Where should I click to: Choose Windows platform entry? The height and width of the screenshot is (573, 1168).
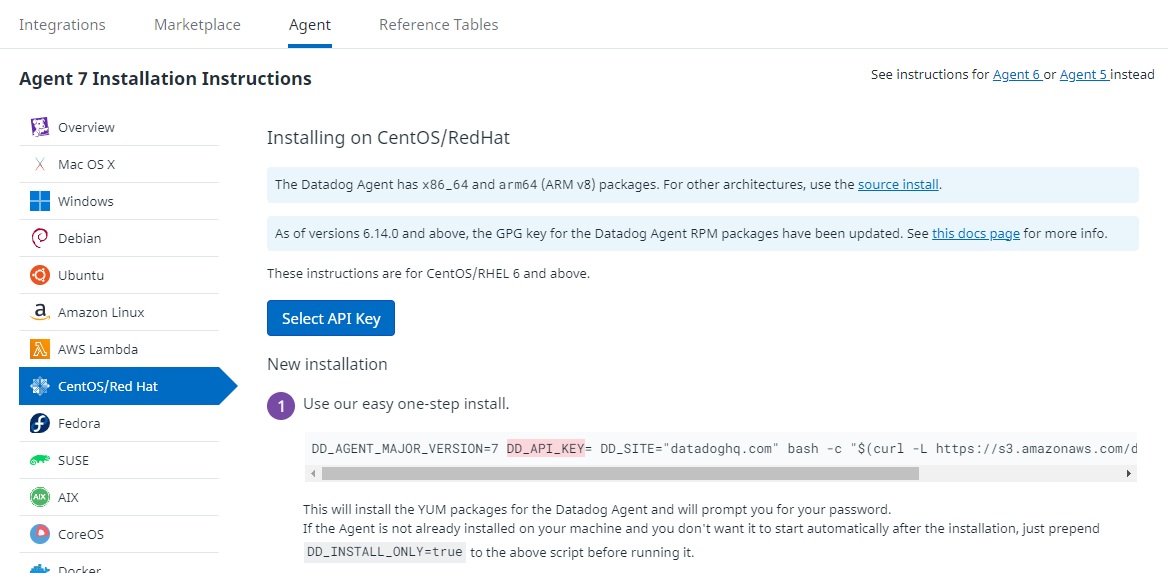tap(118, 201)
